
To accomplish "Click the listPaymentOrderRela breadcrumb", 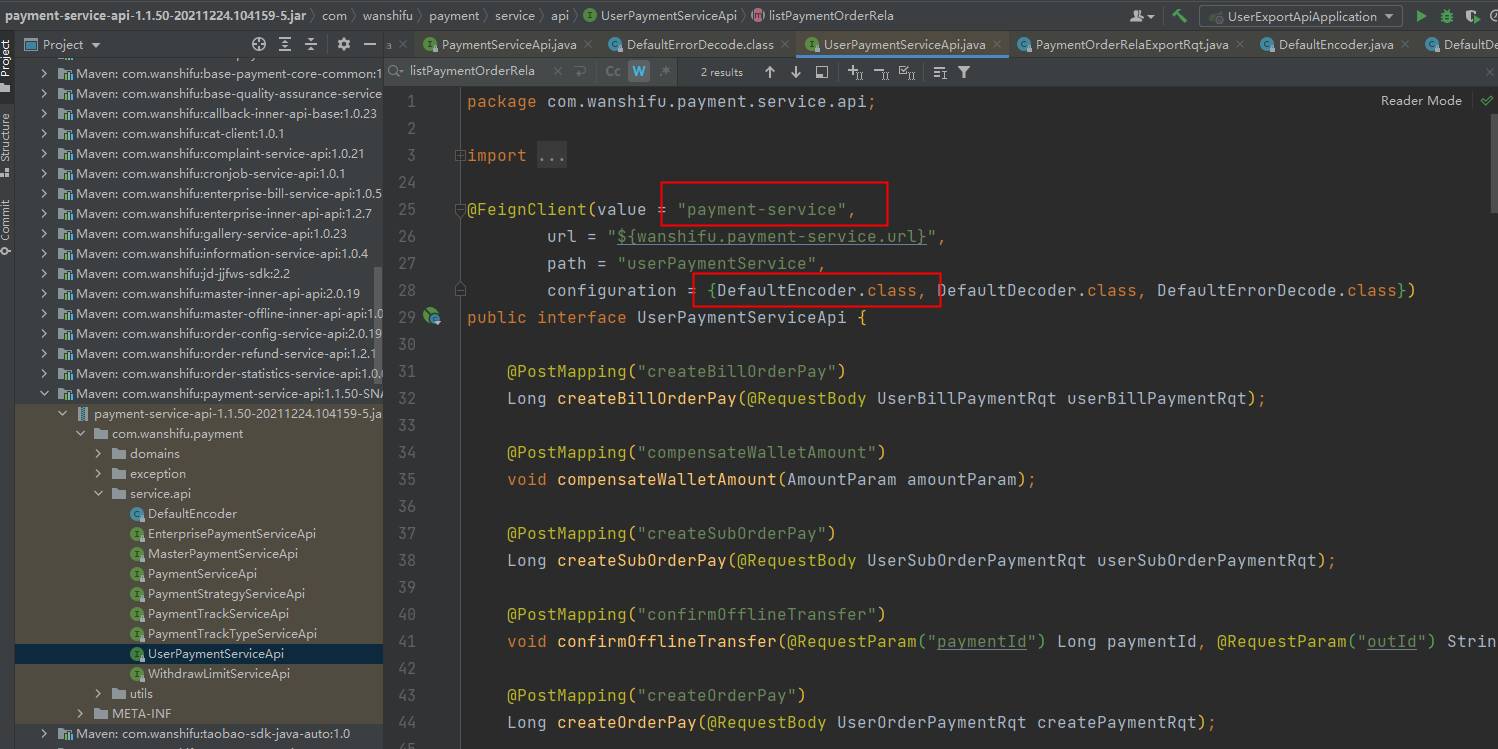I will coord(822,16).
